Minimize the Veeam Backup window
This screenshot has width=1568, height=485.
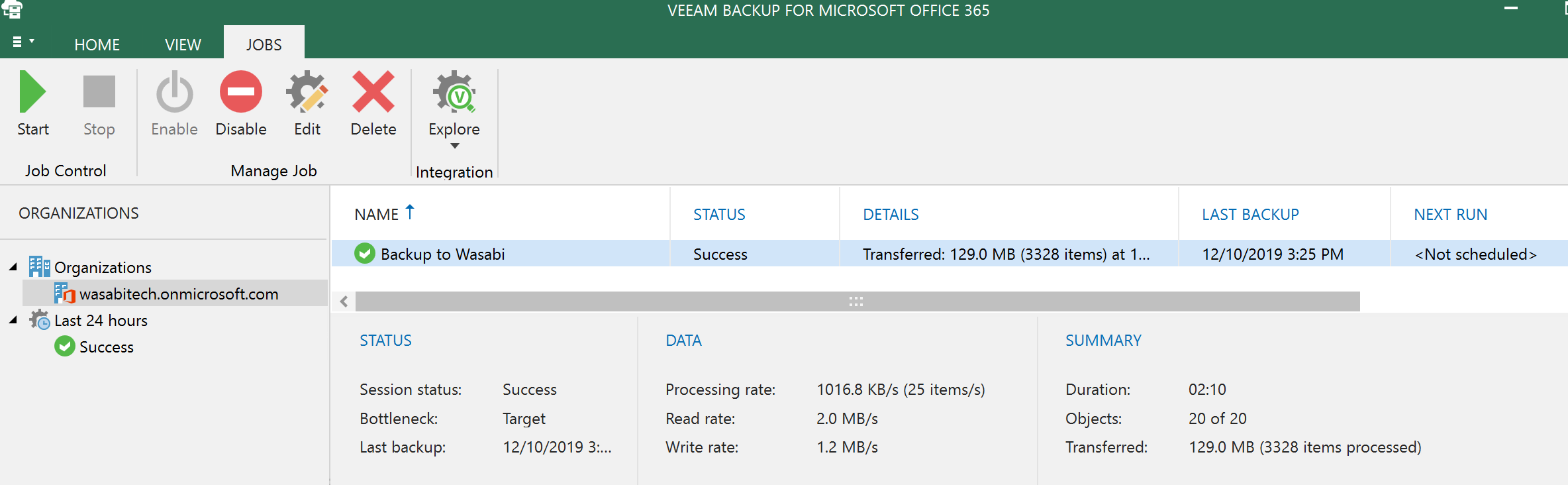(x=1511, y=9)
